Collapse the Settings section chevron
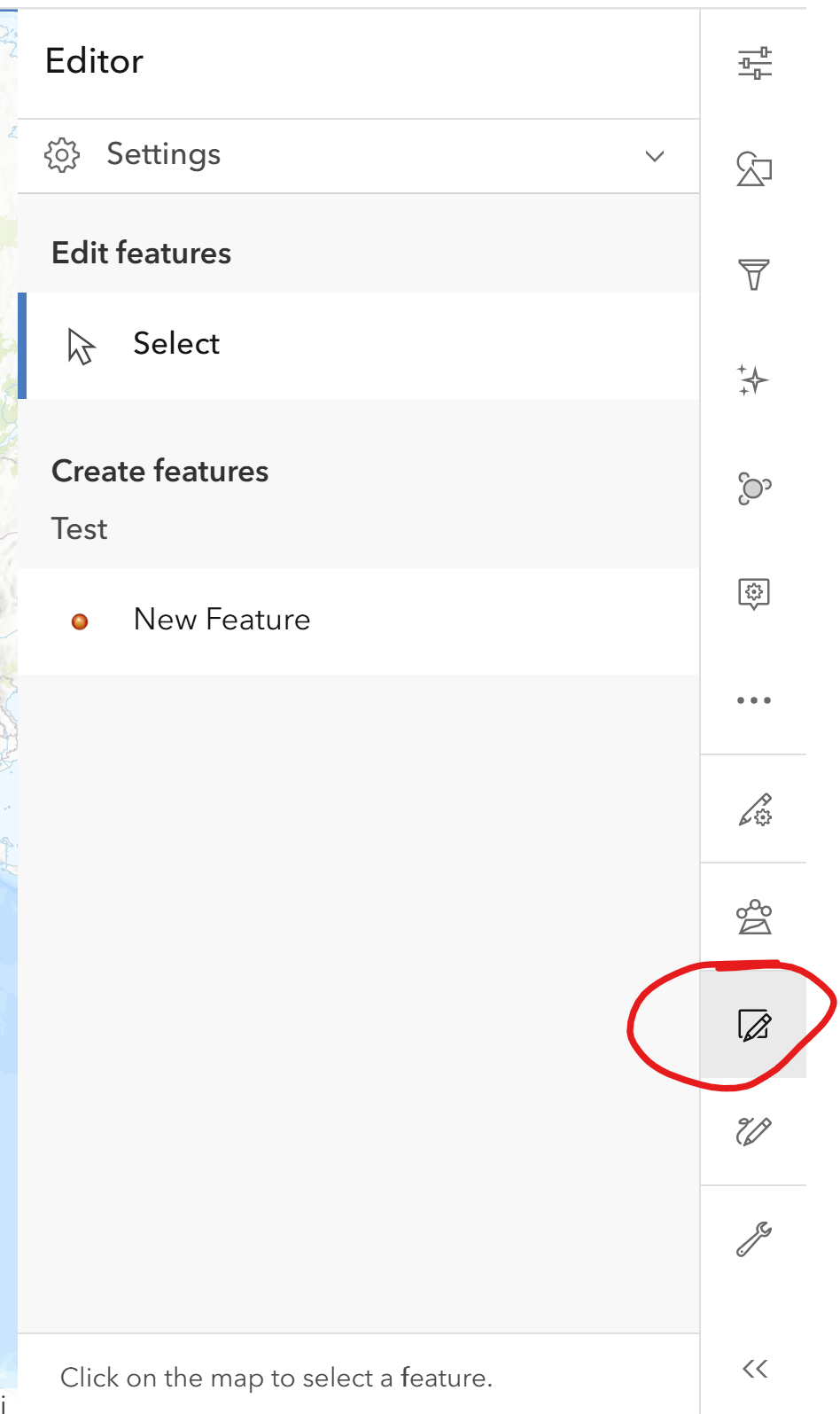 tap(655, 156)
